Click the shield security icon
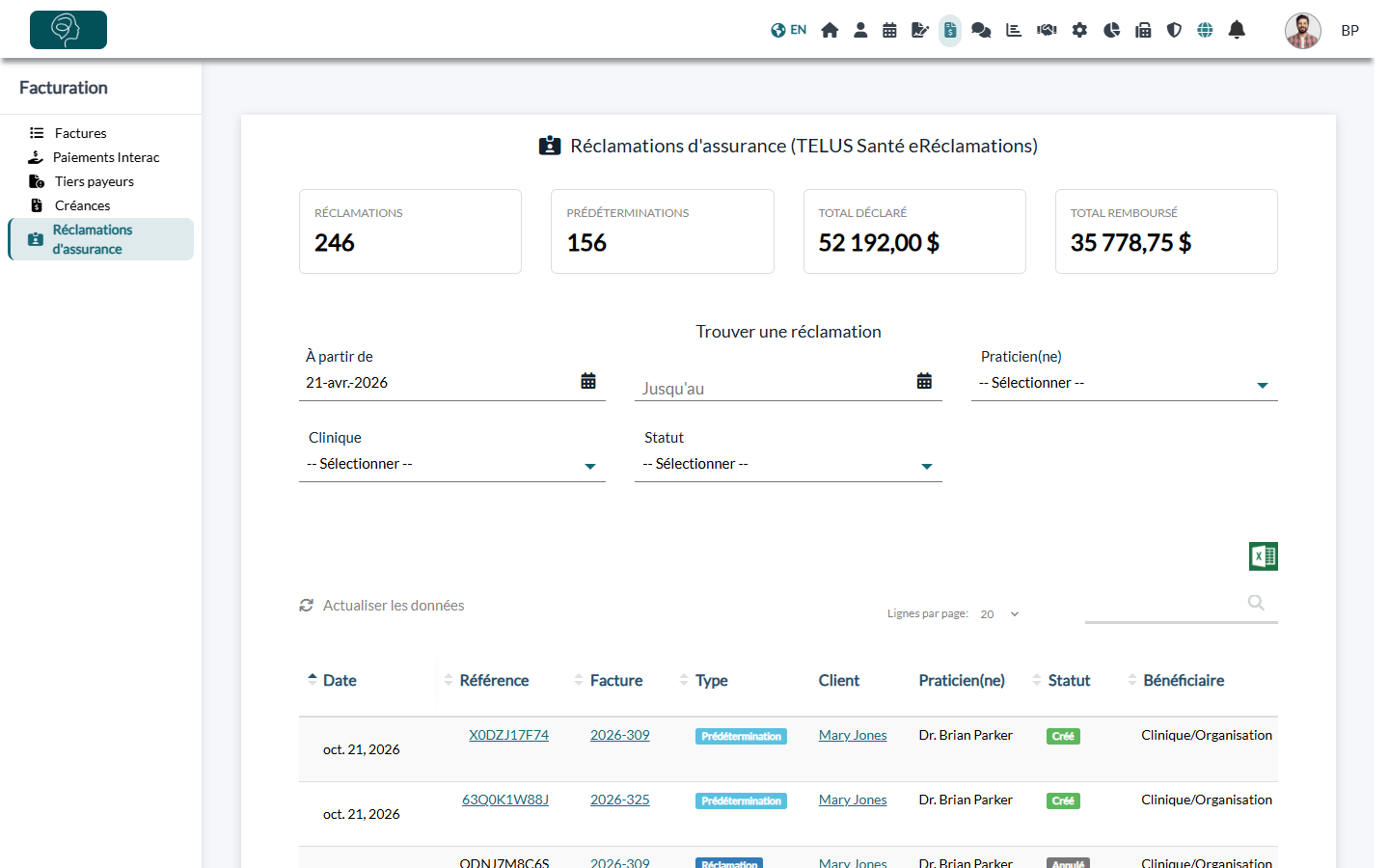Screen dimensions: 1389x868 point(1174,30)
